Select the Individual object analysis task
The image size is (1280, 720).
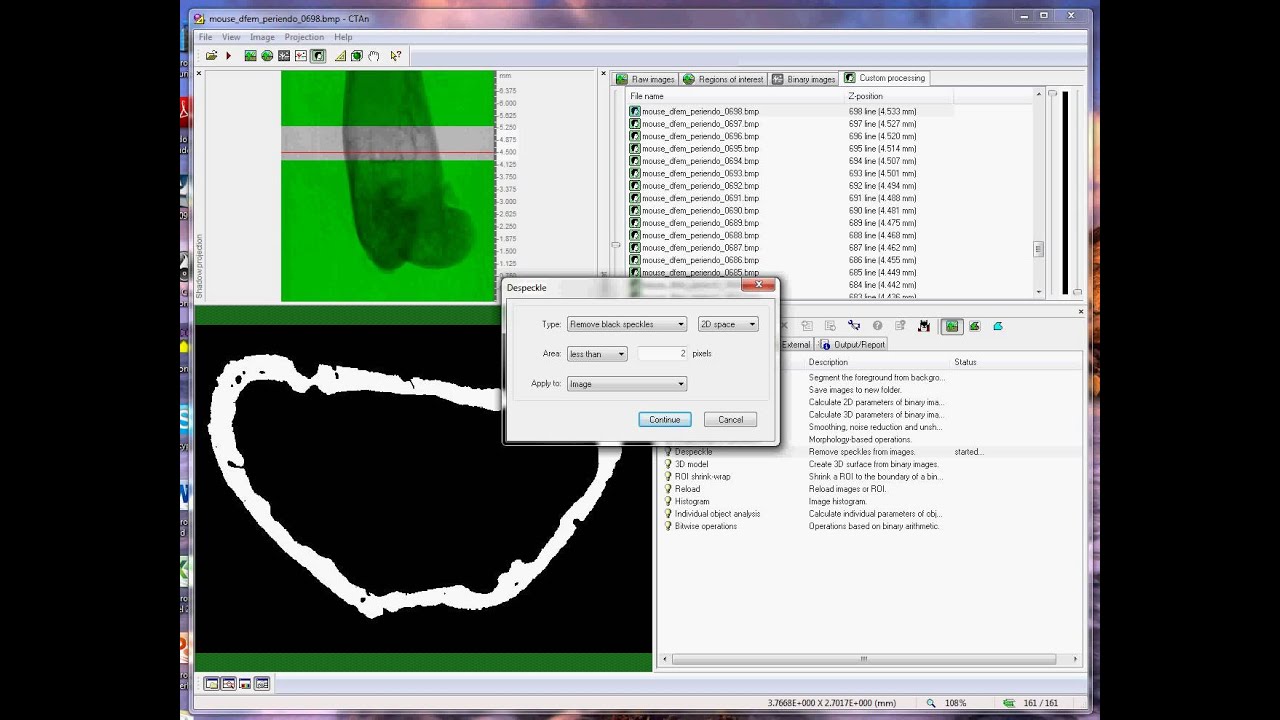click(717, 514)
